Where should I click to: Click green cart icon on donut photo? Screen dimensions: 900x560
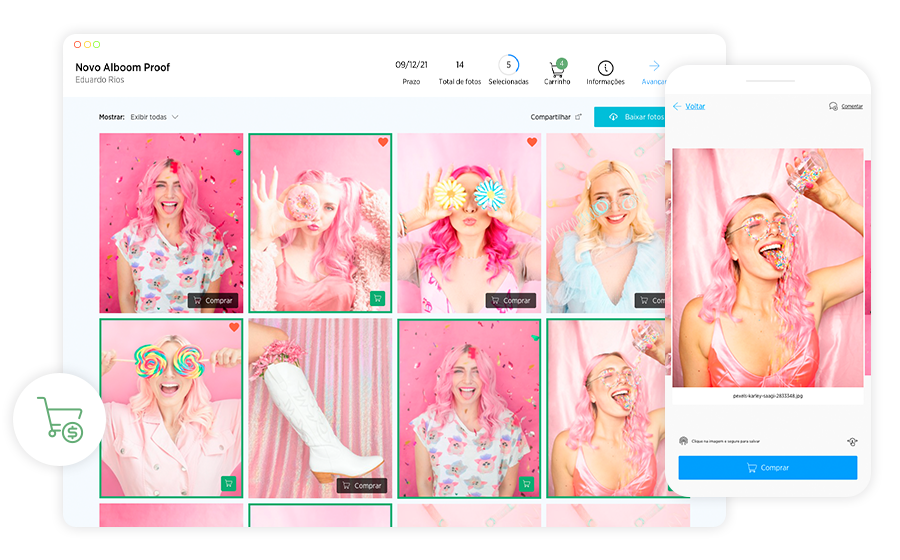point(377,298)
